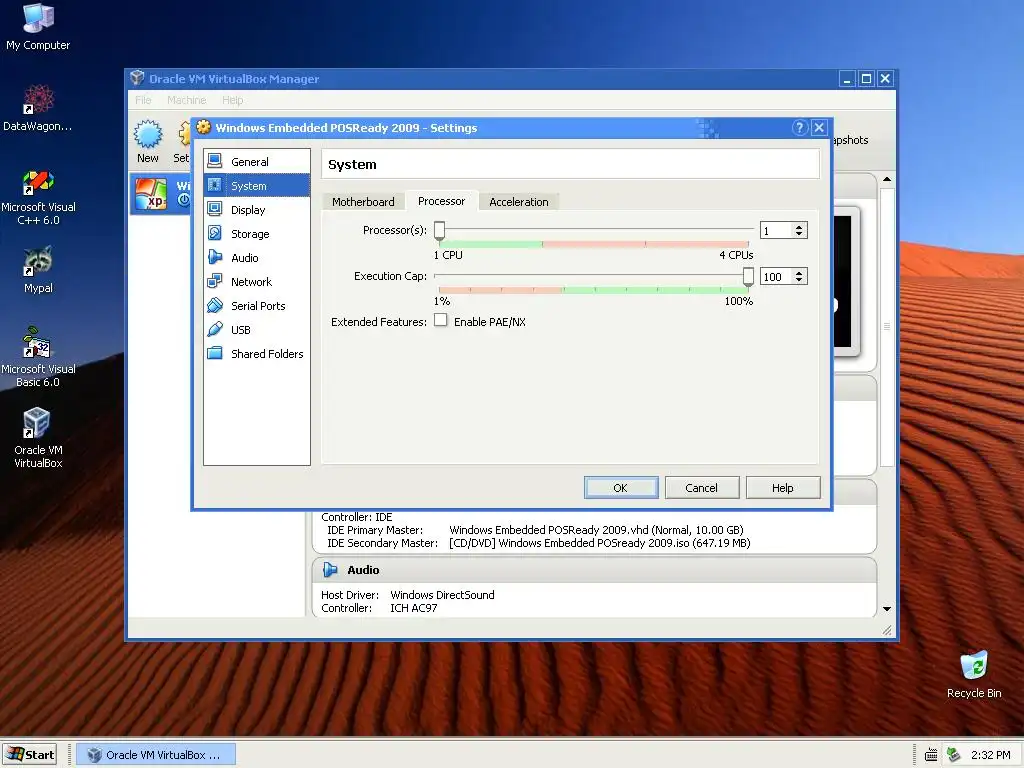Open the Start menu
1024x768 pixels.
(x=29, y=755)
